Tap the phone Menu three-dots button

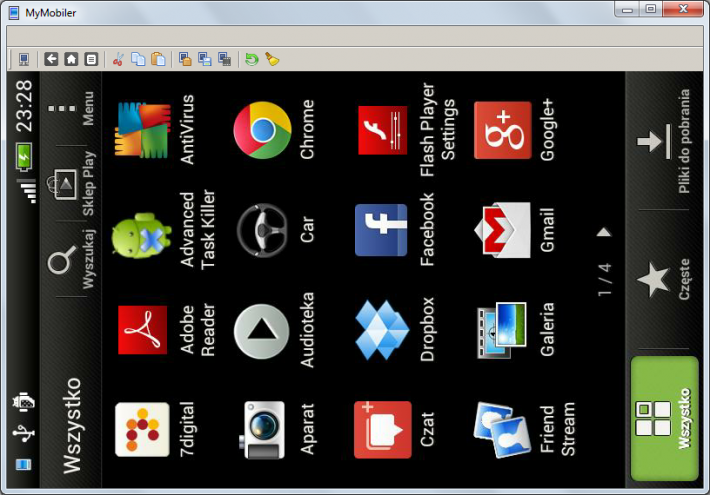[x=71, y=109]
